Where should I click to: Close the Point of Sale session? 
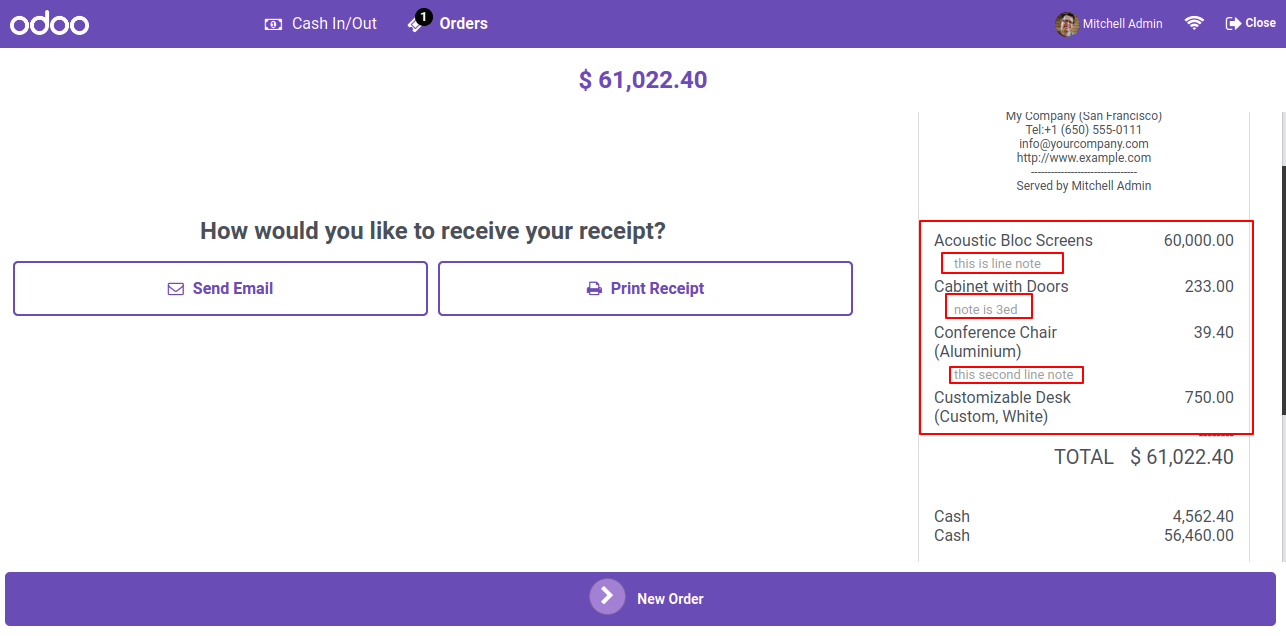coord(1250,23)
